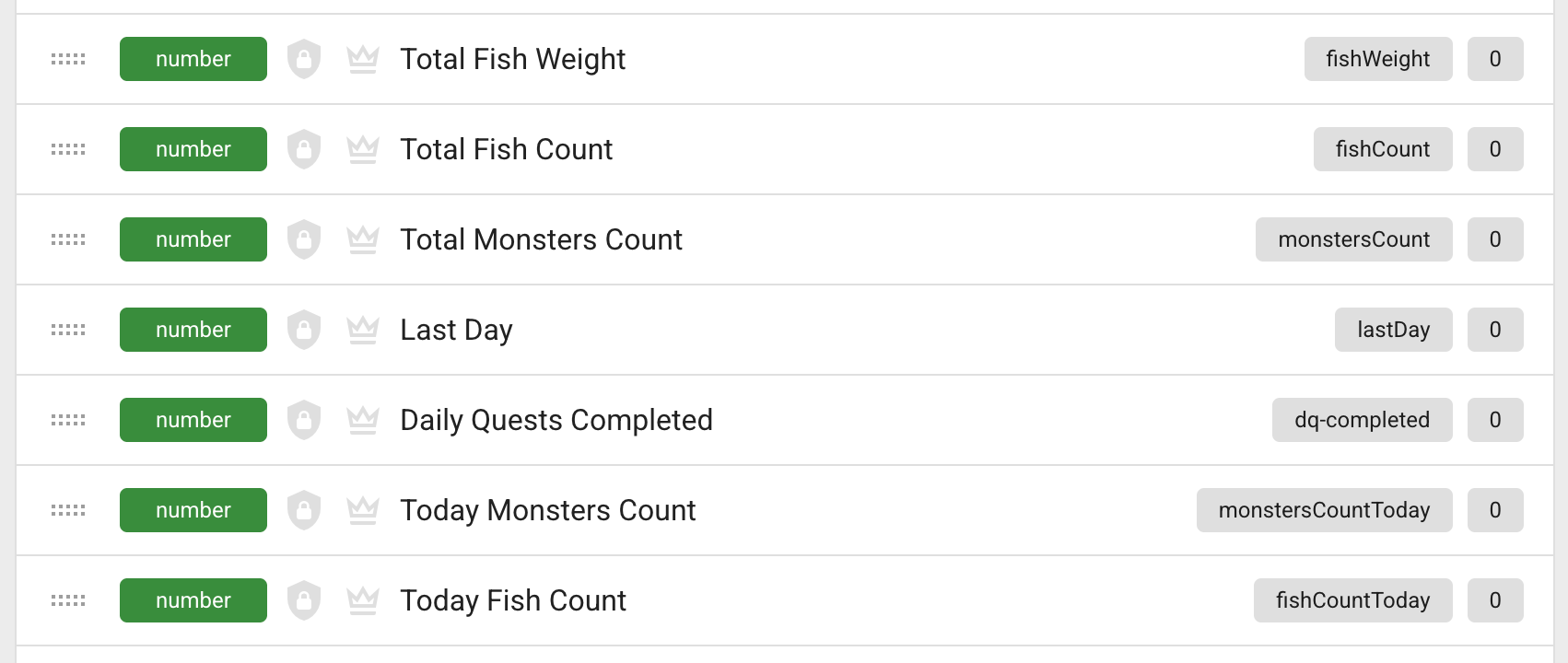The image size is (1568, 663).
Task: Click the crown icon for Daily Quests Completed
Action: 363,420
